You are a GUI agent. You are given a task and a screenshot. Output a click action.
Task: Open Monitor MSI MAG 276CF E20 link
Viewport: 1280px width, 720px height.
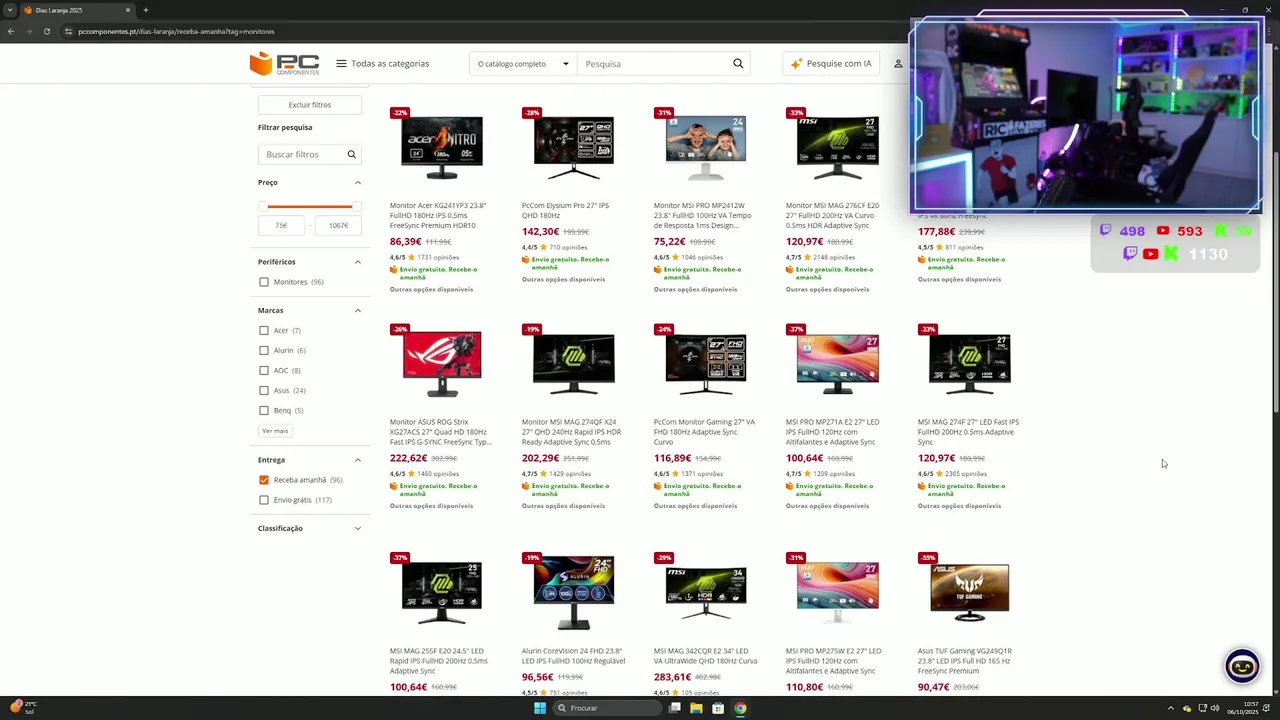point(833,215)
